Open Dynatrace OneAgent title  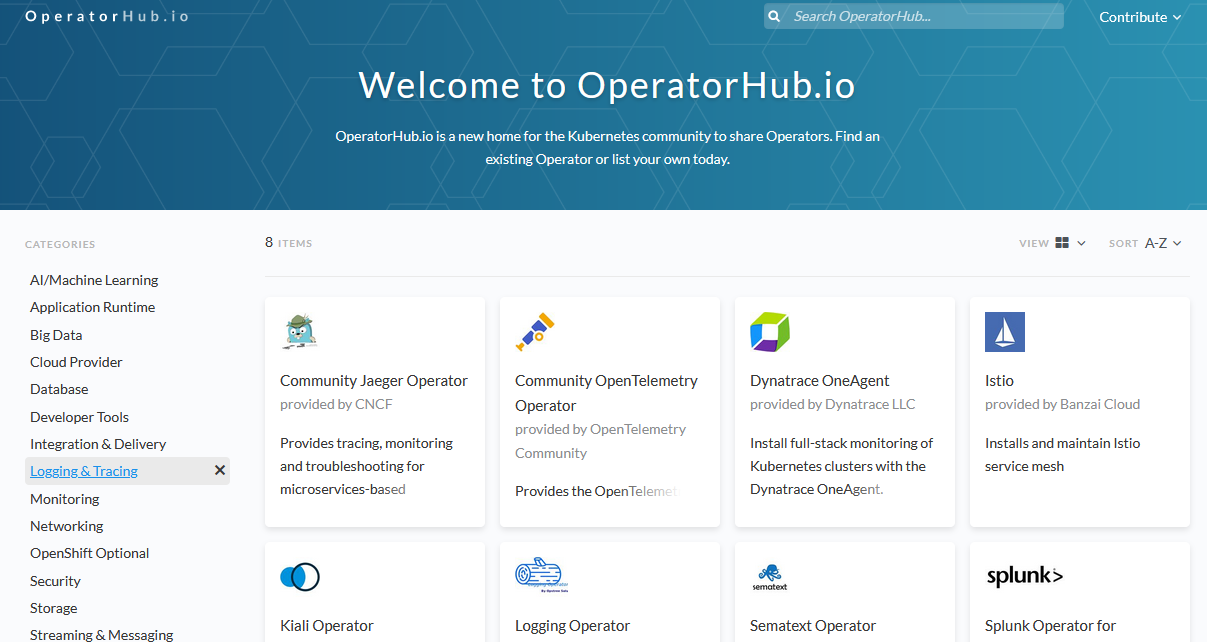tap(819, 381)
